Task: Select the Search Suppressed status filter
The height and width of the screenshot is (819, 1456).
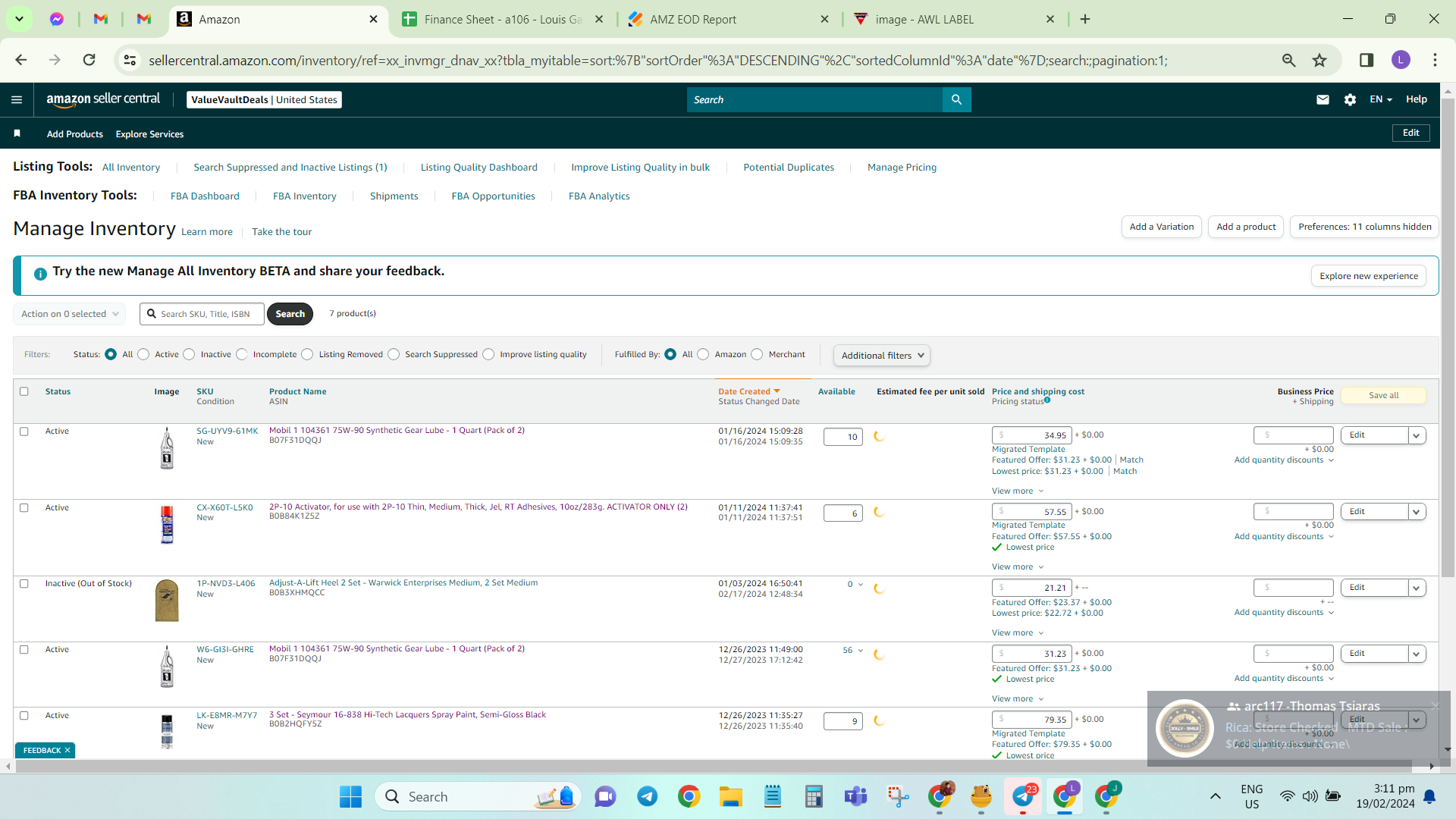Action: (x=394, y=354)
